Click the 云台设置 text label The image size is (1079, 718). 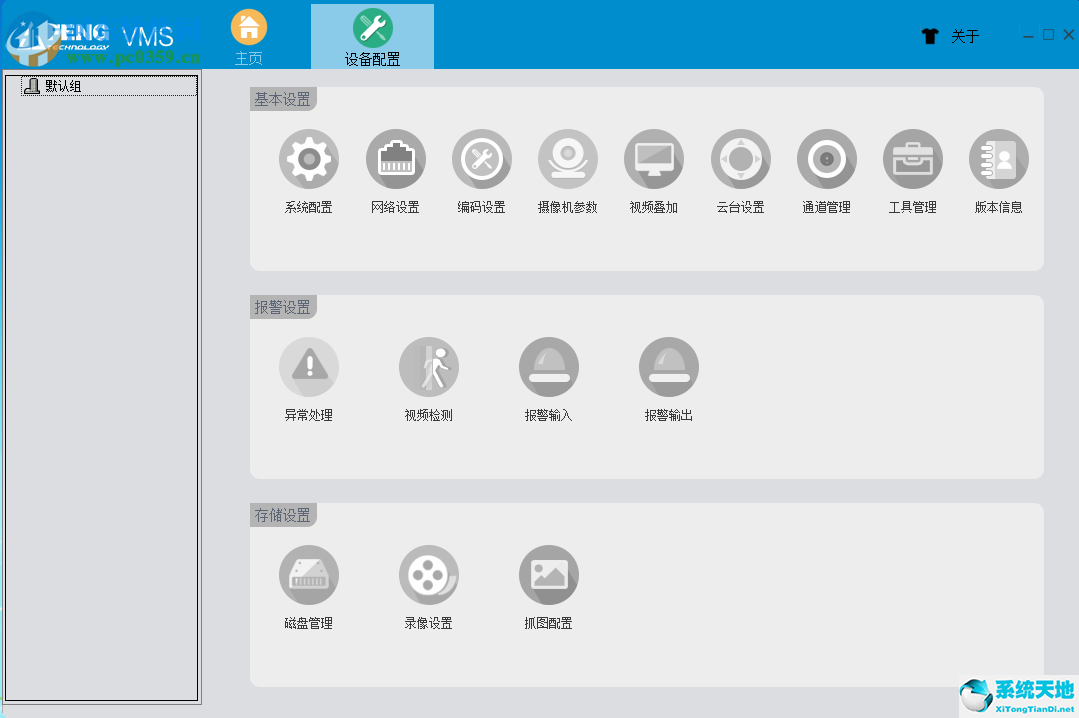pos(740,207)
